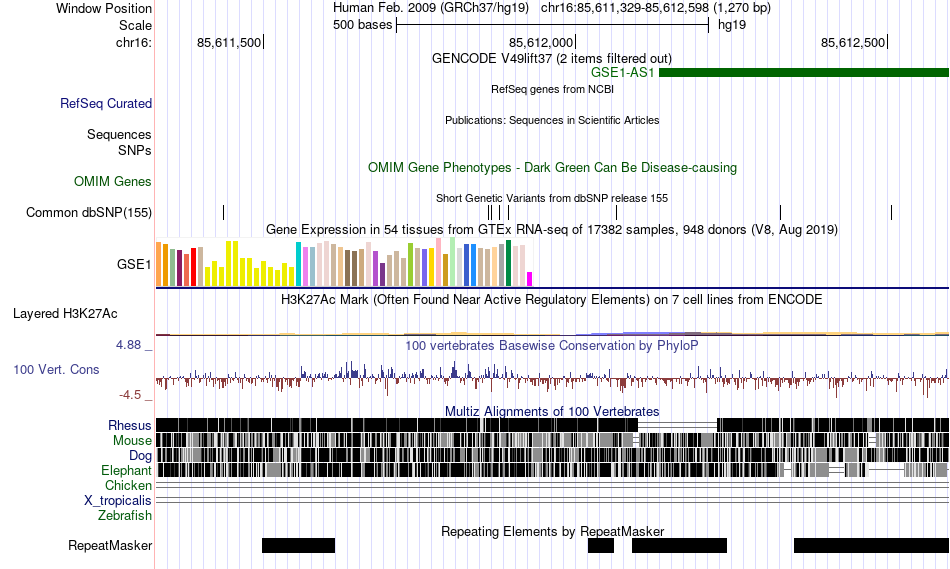Viewport: 950px width, 569px height.
Task: Click the OMIM Gene Phenotypes track title
Action: click(x=553, y=167)
